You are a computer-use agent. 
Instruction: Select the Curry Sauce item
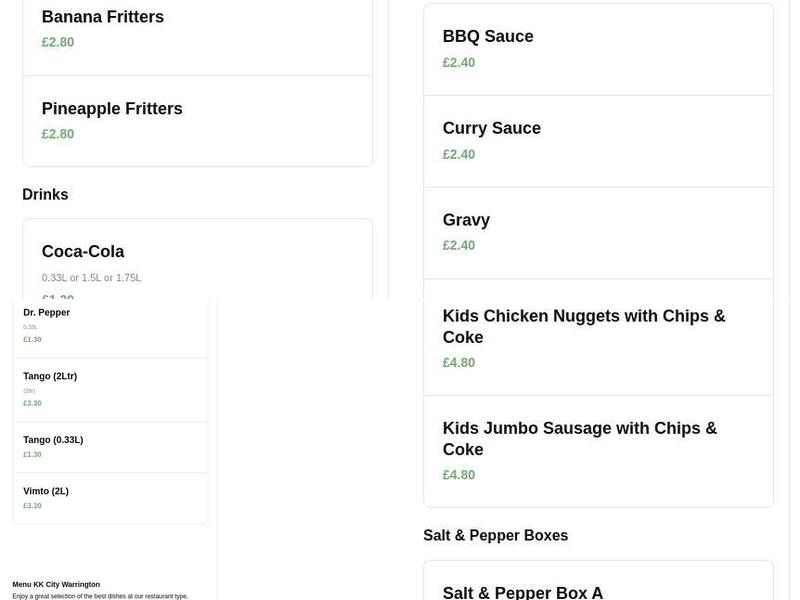click(x=492, y=127)
